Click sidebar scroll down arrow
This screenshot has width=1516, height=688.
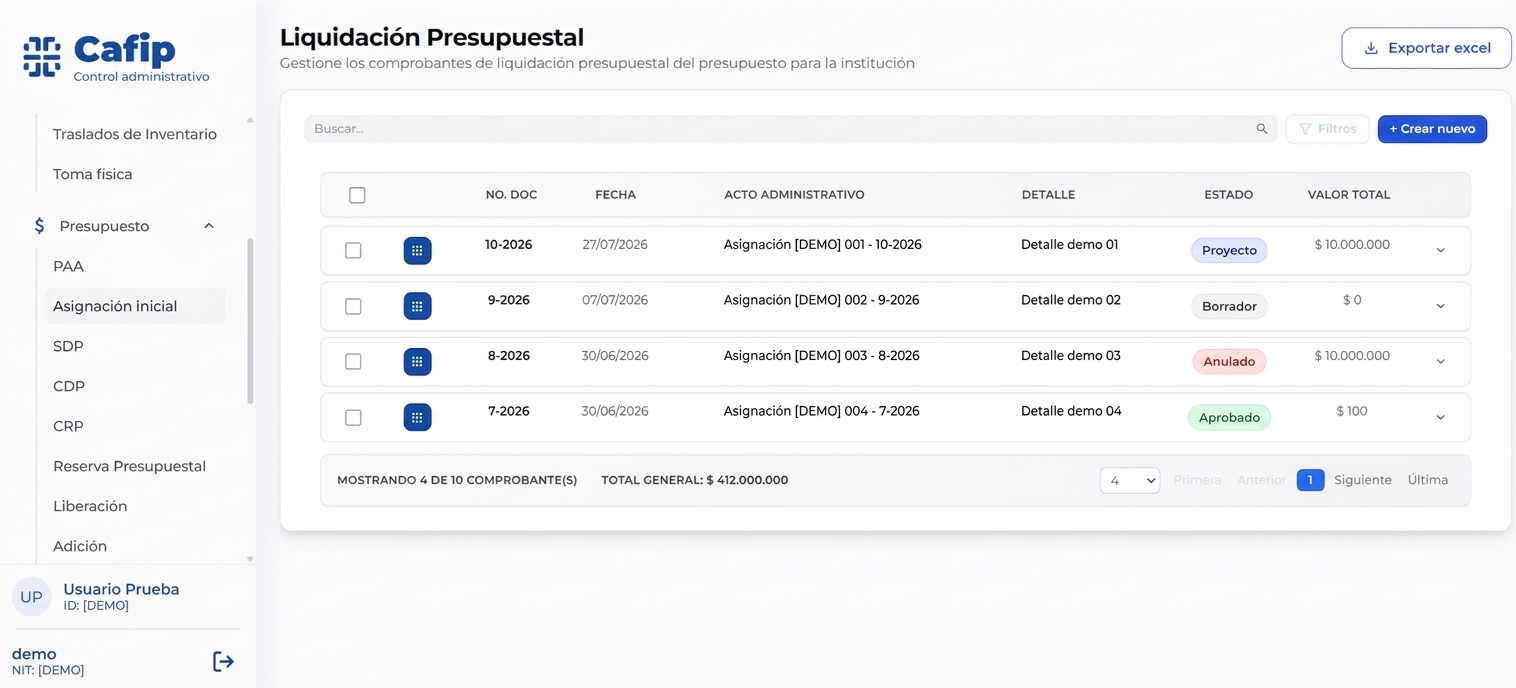(250, 559)
